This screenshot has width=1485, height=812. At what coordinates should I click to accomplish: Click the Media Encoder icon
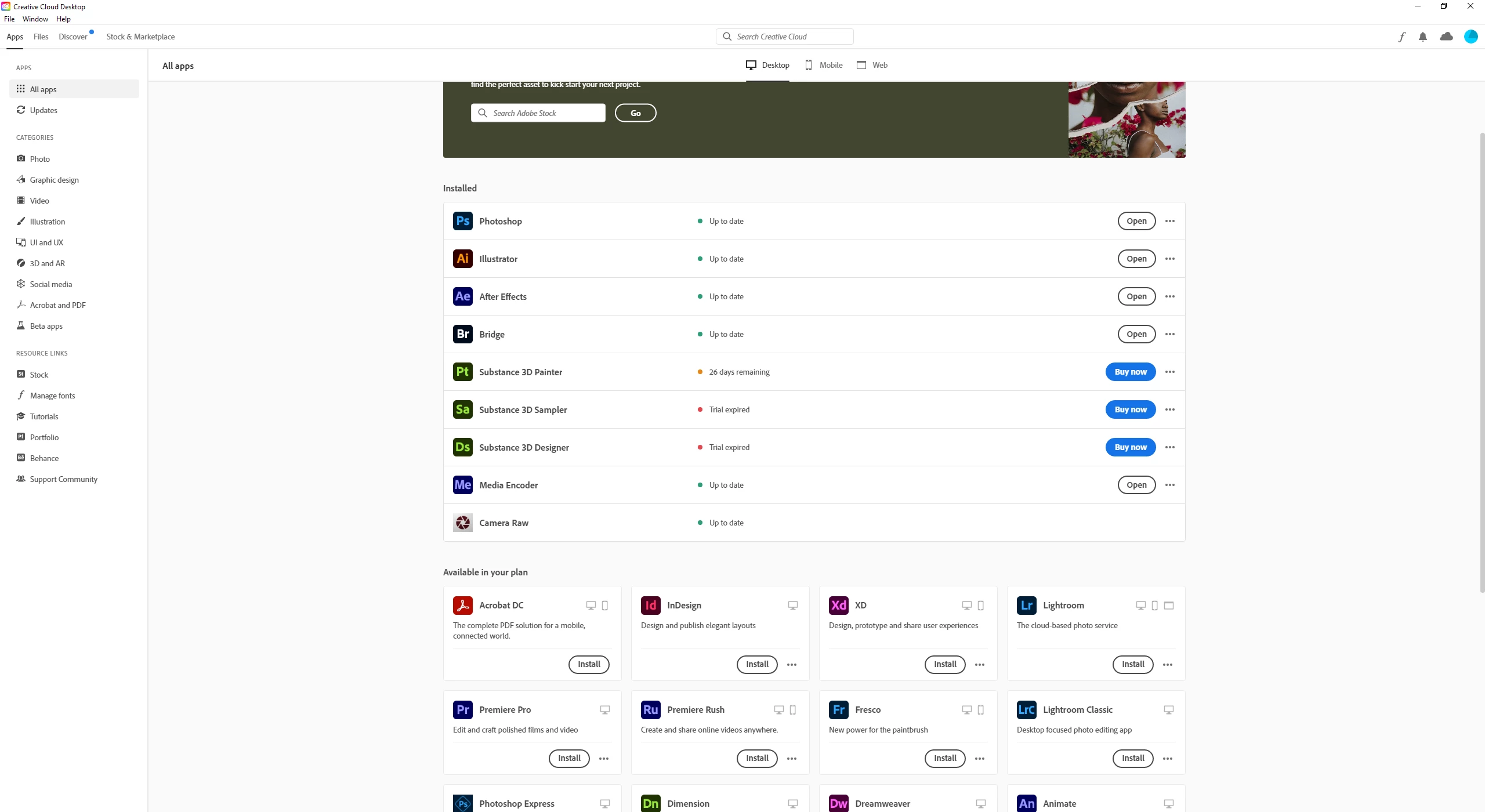point(462,485)
